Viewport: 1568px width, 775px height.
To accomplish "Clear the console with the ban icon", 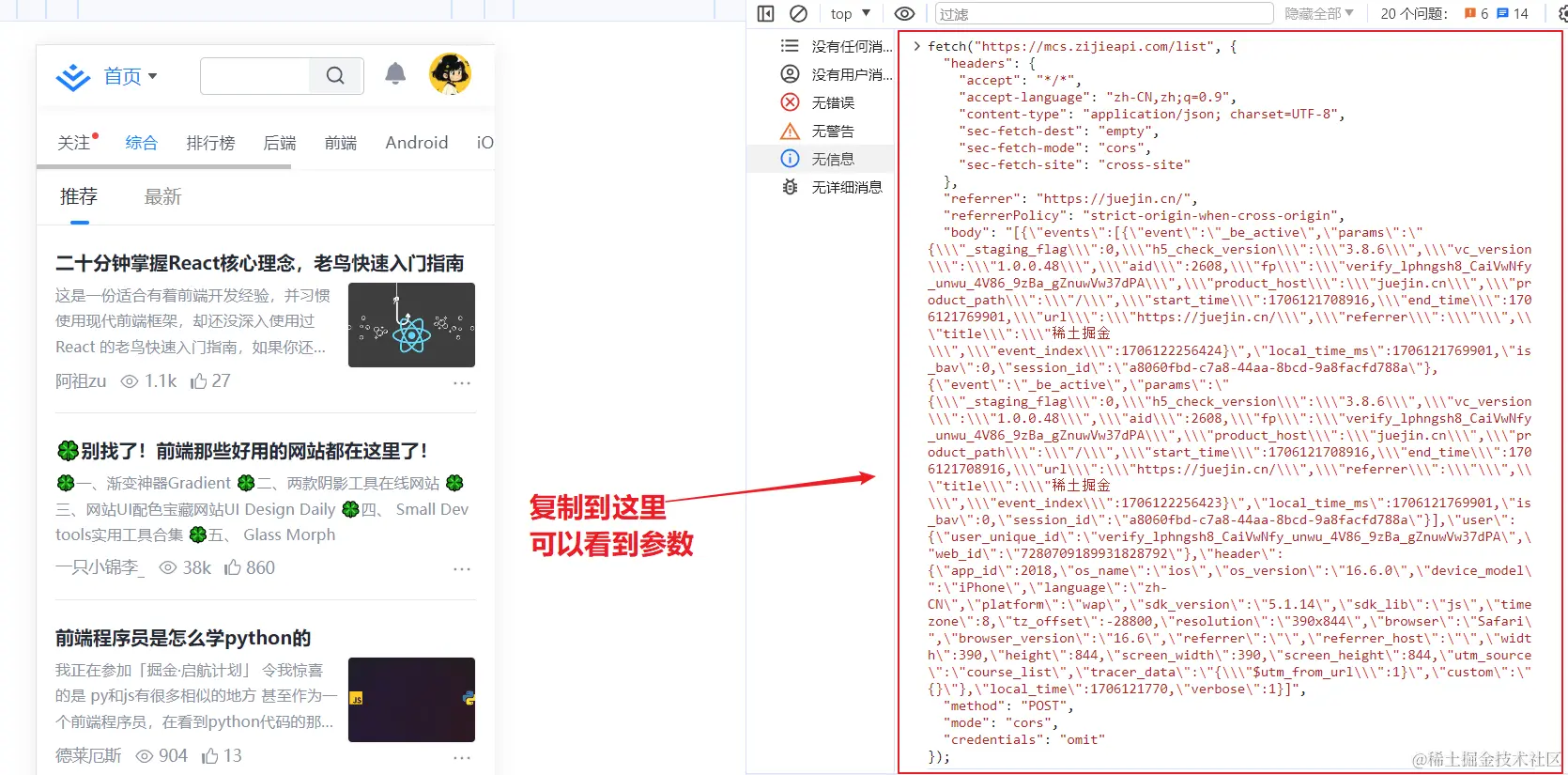I will tap(798, 13).
